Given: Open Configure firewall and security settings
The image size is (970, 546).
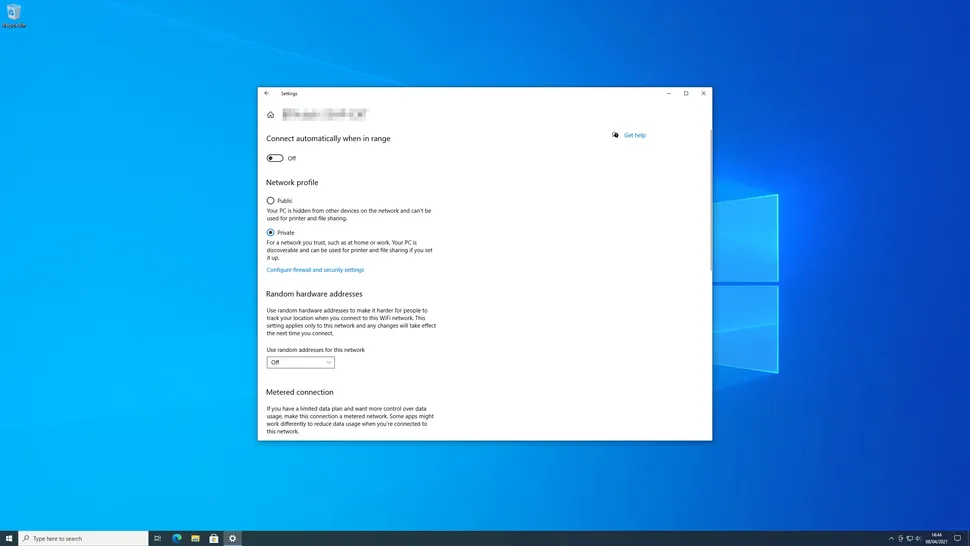Looking at the screenshot, I should pos(315,270).
